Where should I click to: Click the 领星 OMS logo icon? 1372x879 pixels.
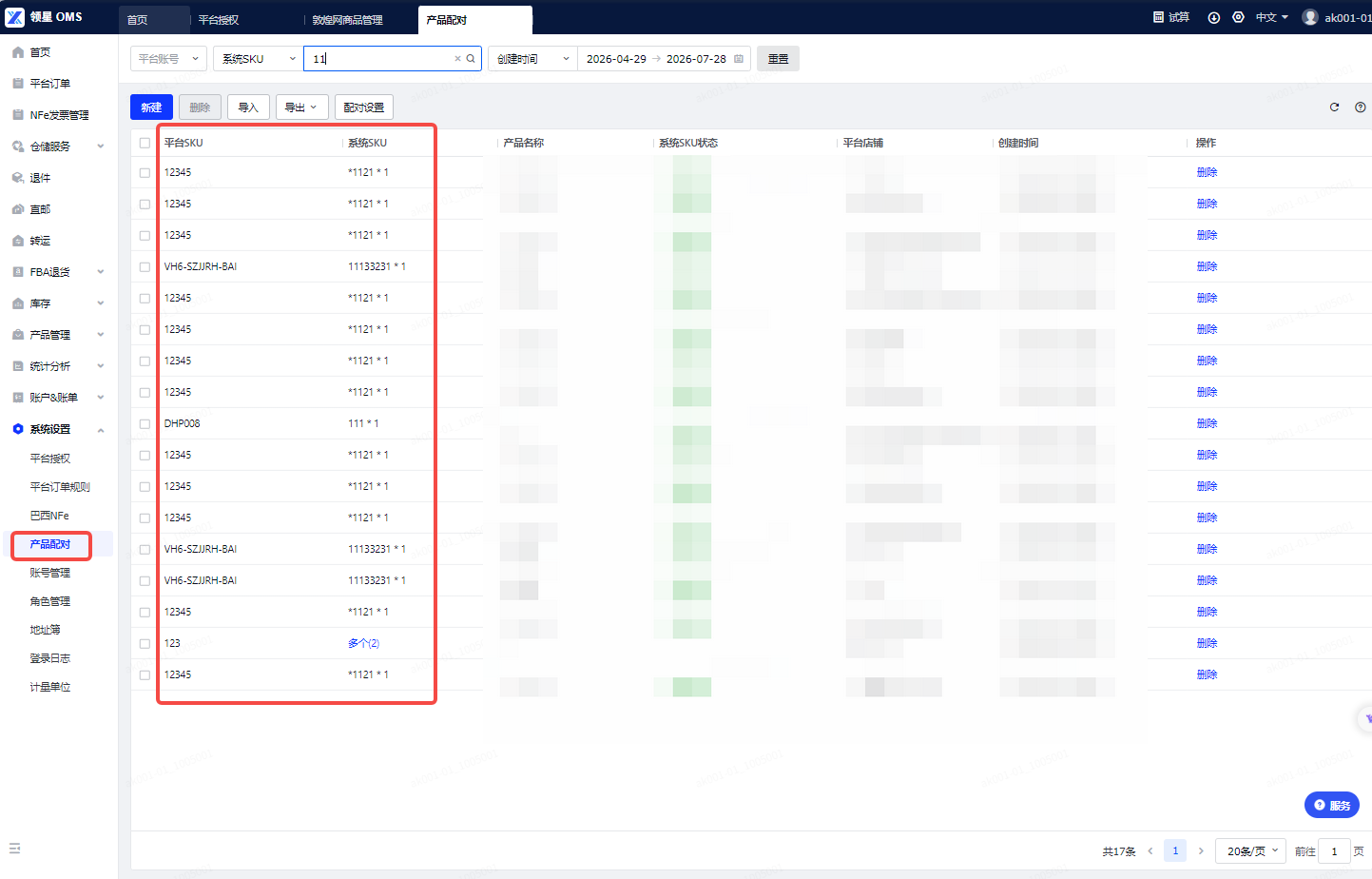(x=14, y=17)
